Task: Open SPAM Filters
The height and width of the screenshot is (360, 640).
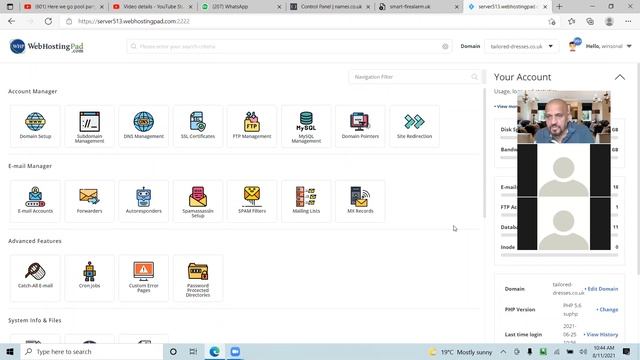Action: click(x=252, y=201)
